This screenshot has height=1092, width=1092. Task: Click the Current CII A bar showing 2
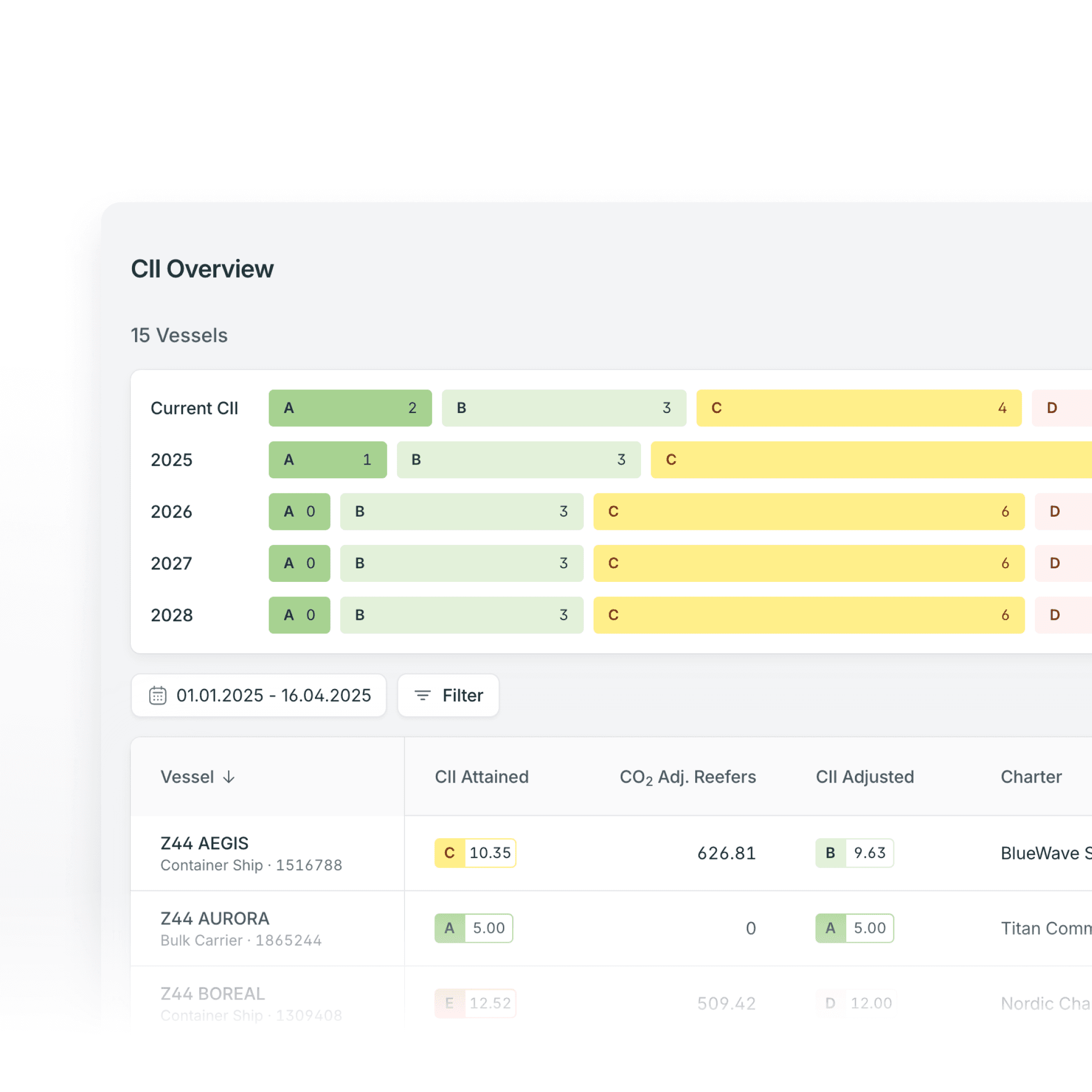[350, 408]
